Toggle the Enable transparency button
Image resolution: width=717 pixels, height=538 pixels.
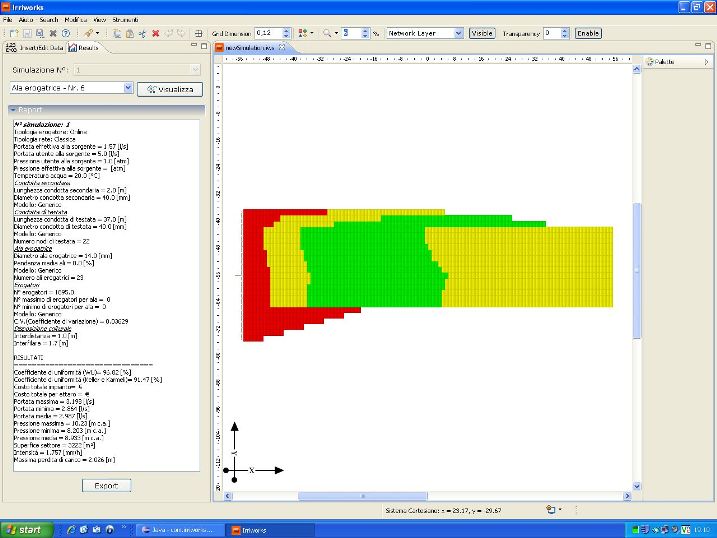point(588,33)
